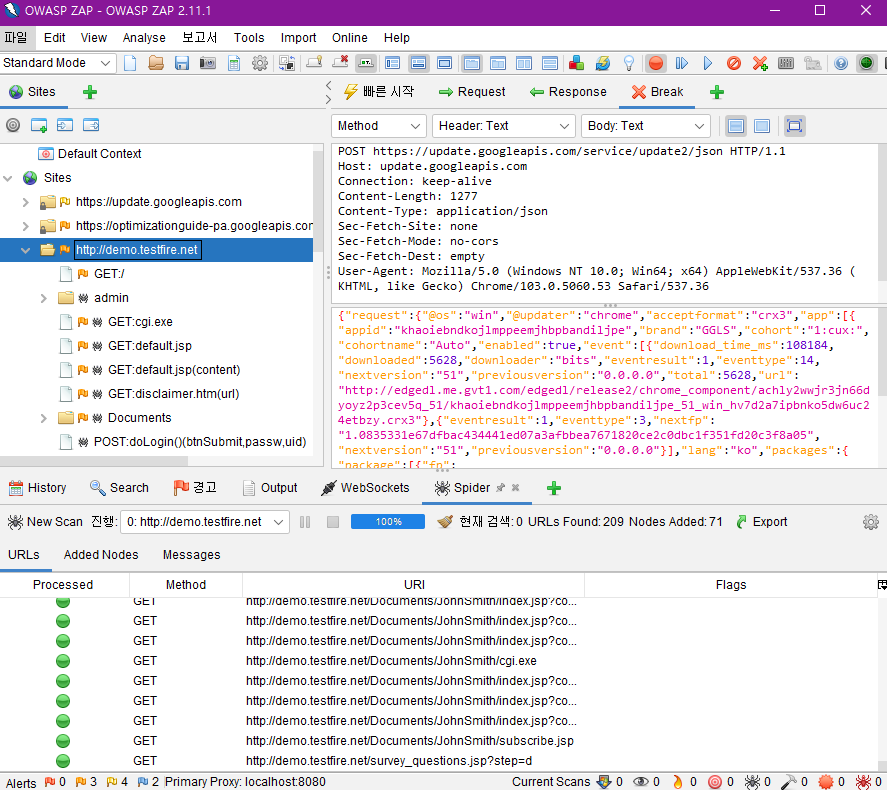Click the New Scan button
The width and height of the screenshot is (887, 790).
[45, 522]
